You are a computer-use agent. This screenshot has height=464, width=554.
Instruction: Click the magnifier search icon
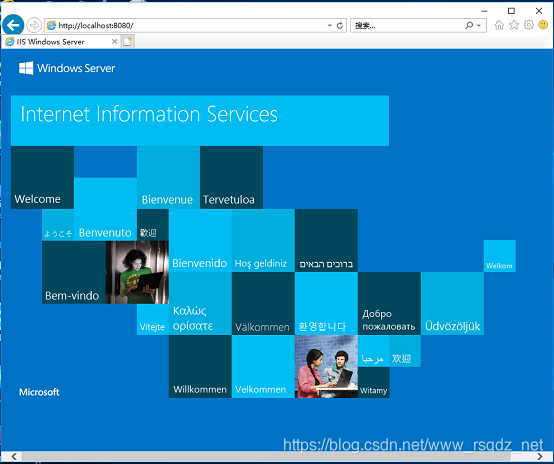coord(469,25)
